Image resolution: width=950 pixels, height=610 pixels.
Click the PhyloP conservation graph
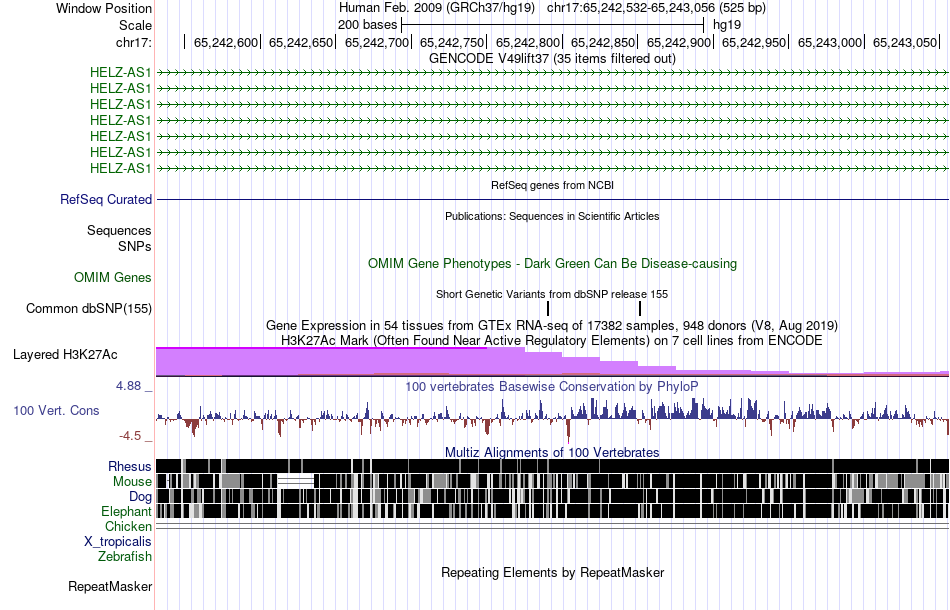[x=553, y=419]
